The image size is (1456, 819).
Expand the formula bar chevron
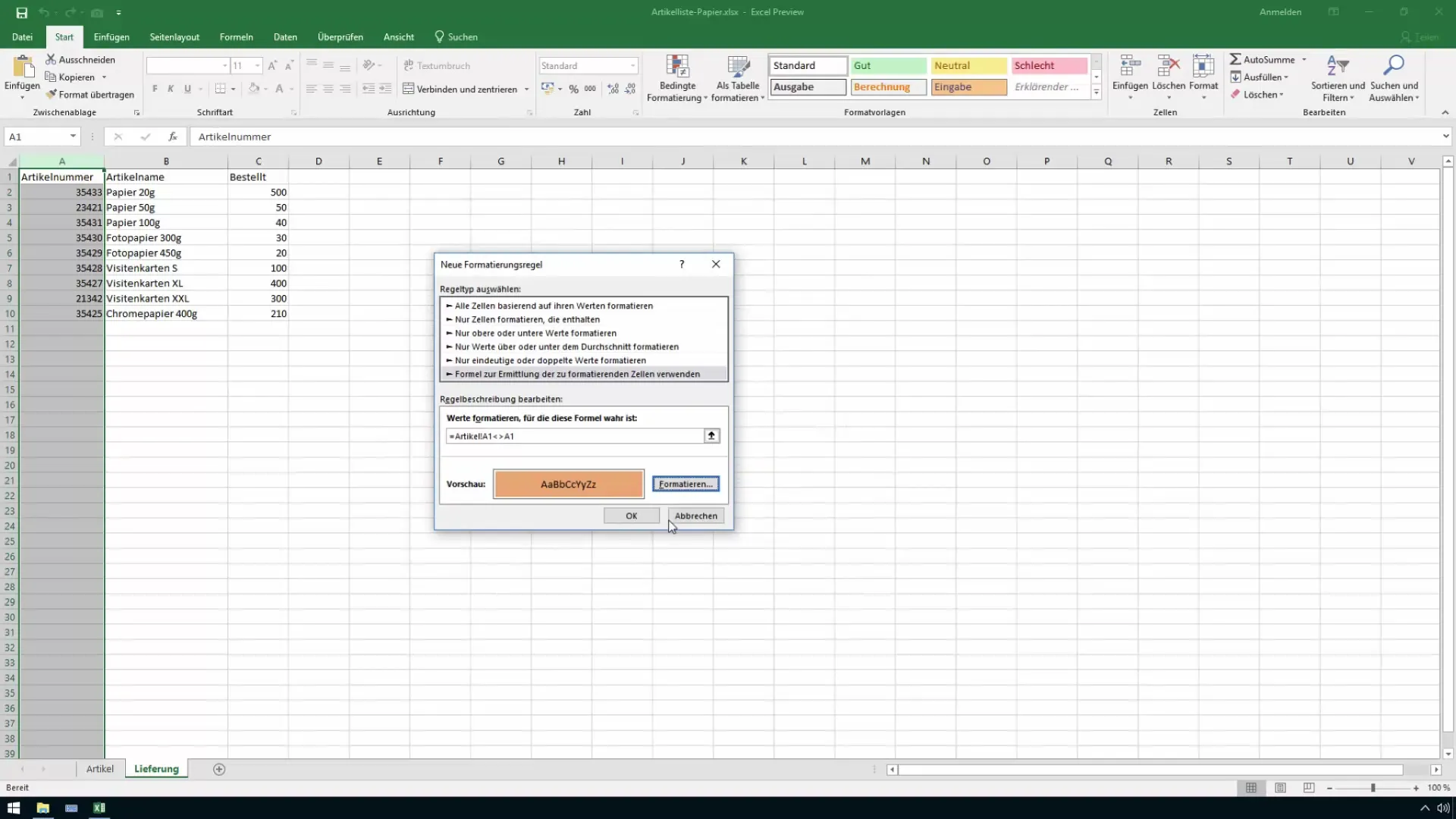click(1445, 136)
